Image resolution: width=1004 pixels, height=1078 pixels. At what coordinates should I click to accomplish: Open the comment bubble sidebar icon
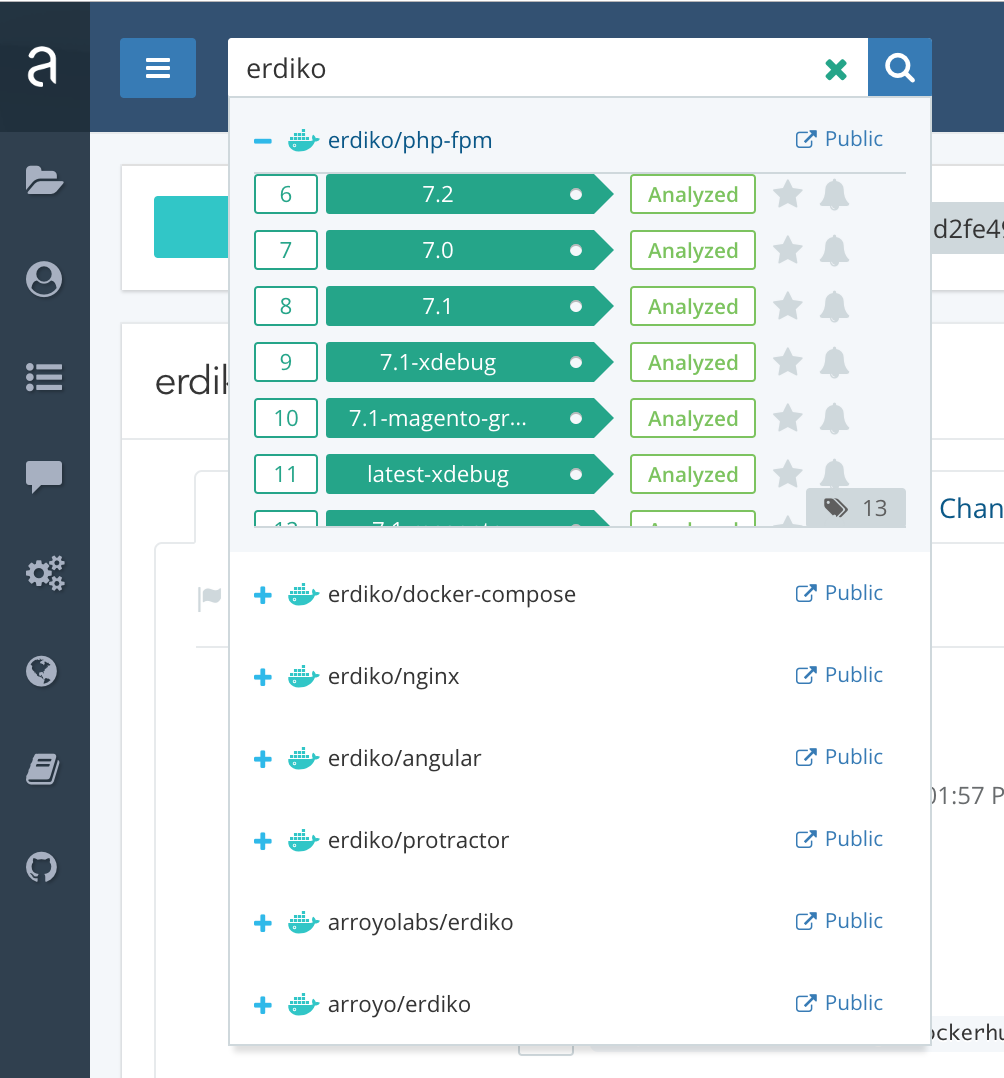pyautogui.click(x=44, y=476)
